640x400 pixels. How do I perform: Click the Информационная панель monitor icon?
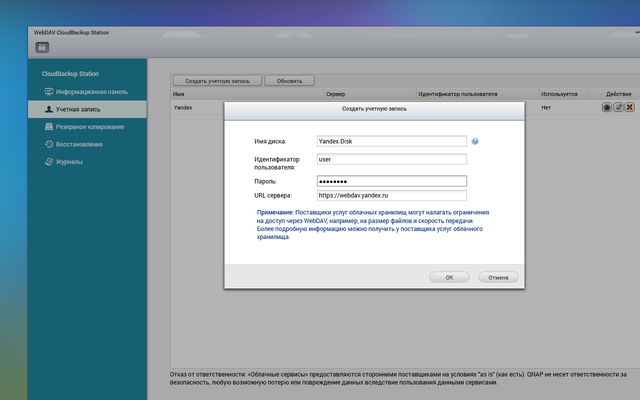49,91
